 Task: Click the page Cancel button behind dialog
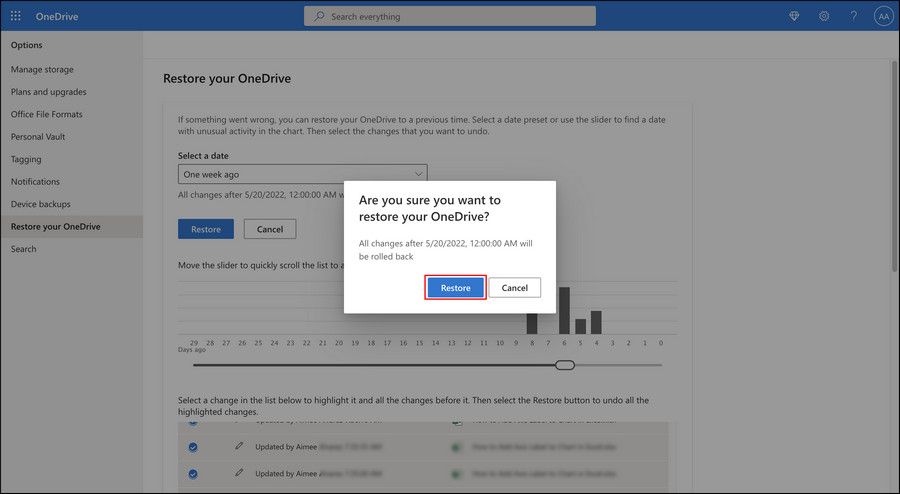[x=270, y=229]
